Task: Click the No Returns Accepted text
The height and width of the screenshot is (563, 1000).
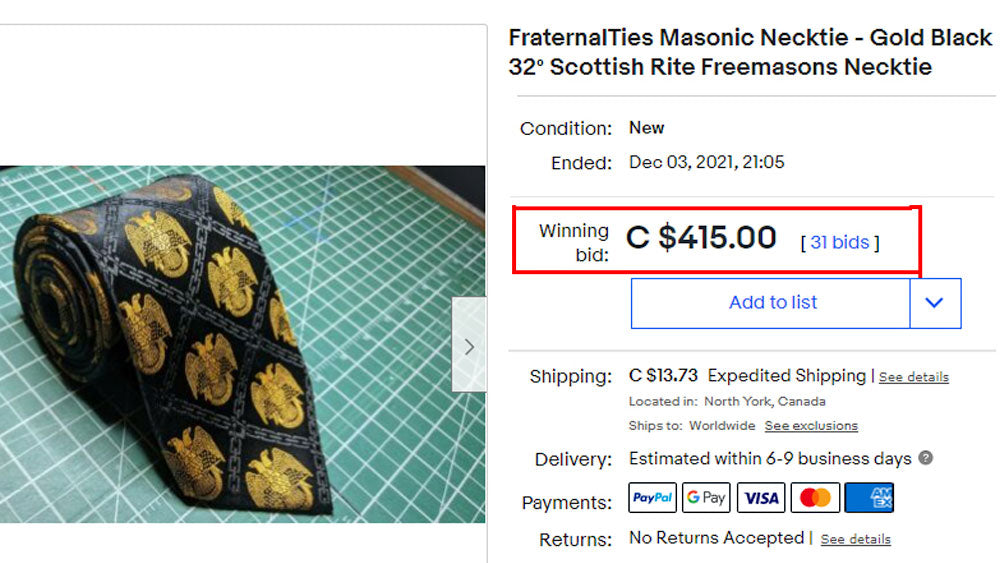Action: click(x=716, y=538)
